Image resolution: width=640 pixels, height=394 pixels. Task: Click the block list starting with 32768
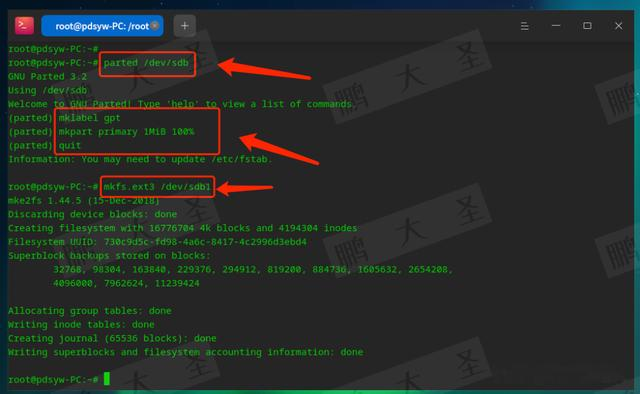click(x=253, y=269)
